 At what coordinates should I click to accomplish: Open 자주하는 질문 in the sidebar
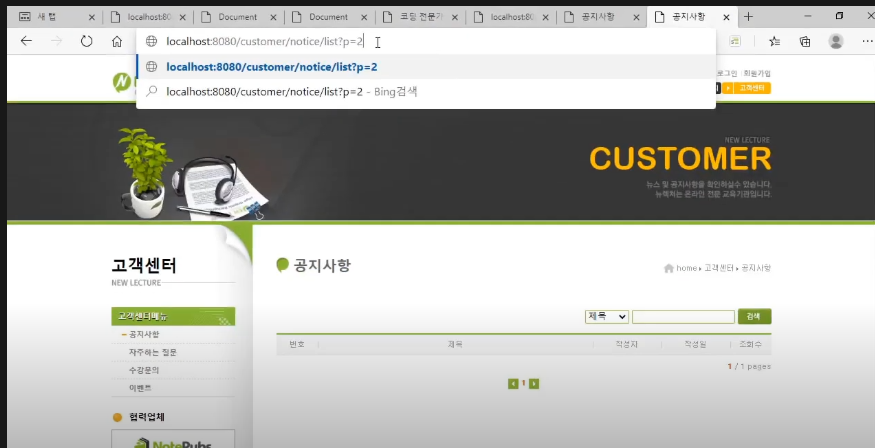coord(152,352)
